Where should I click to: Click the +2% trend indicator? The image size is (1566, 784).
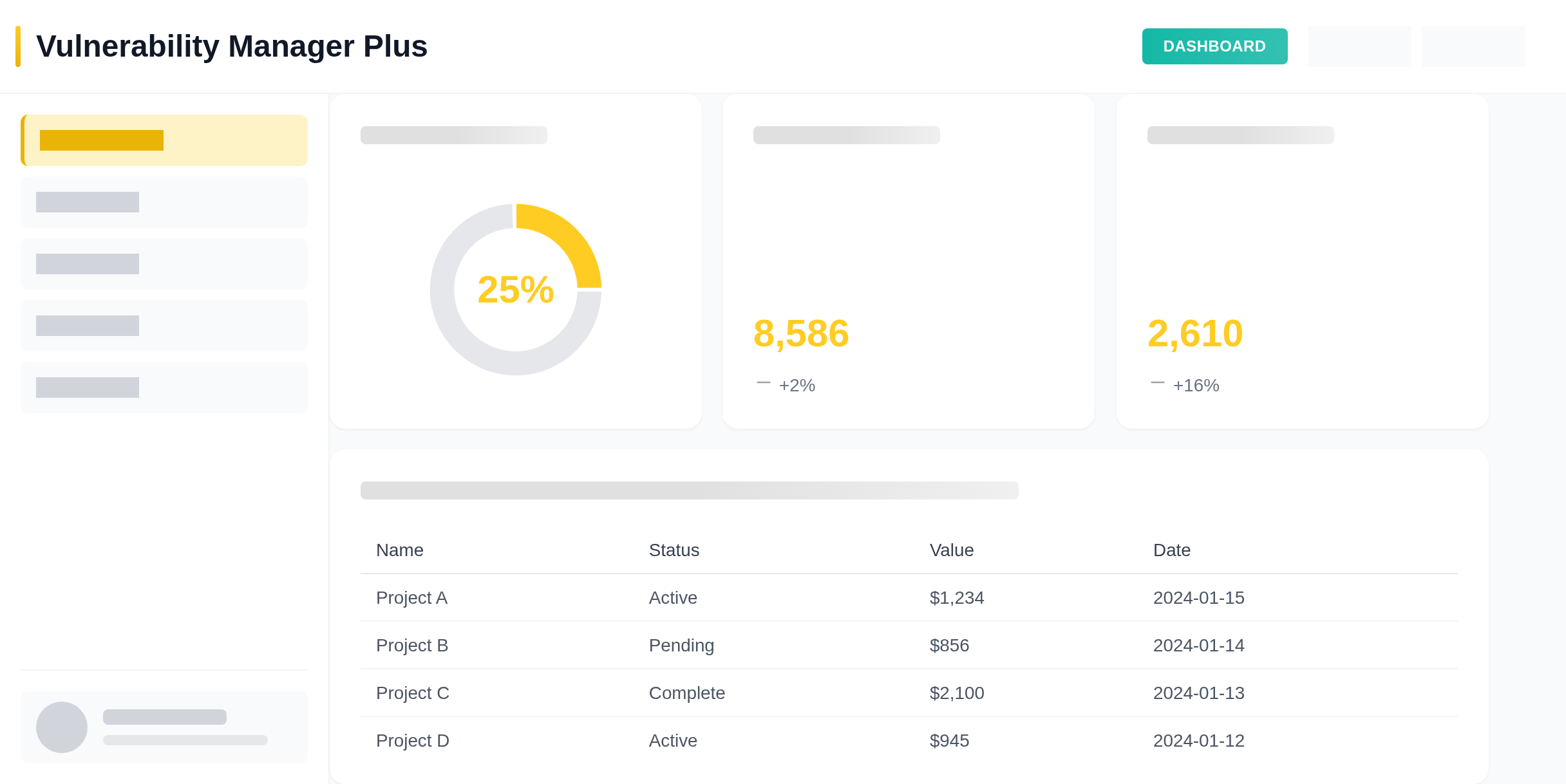[796, 385]
